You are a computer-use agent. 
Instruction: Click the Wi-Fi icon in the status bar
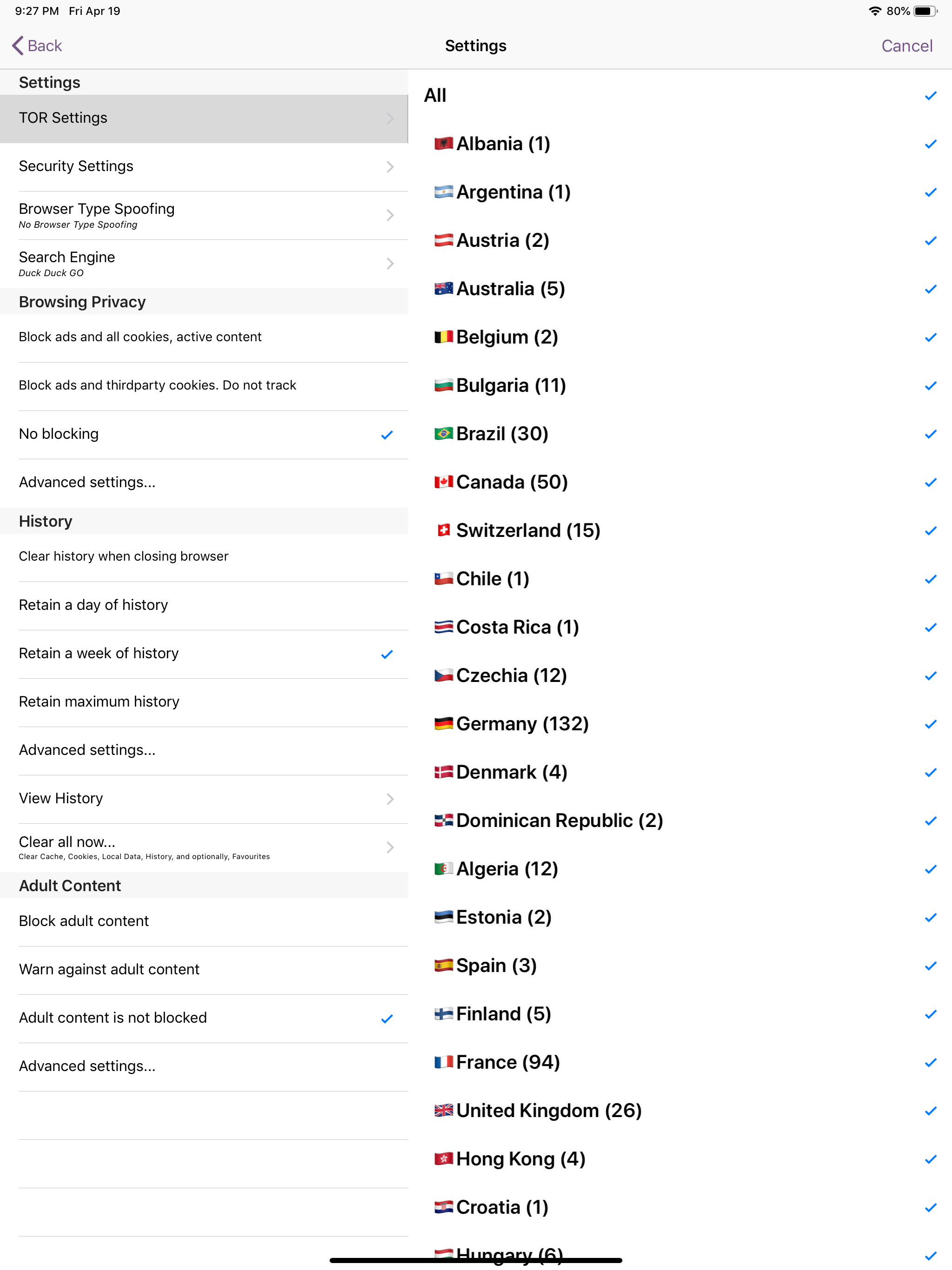(x=874, y=10)
